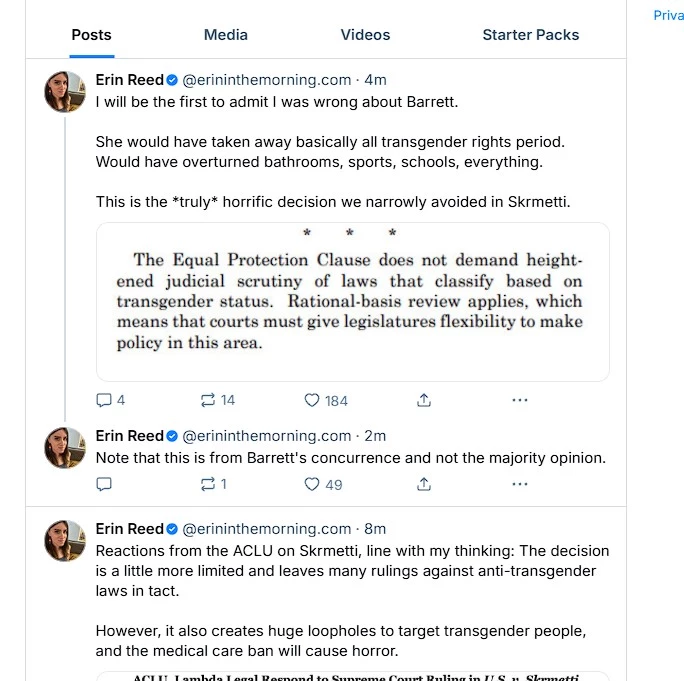Open the 4m timestamp on the first post
The image size is (684, 681).
point(375,80)
